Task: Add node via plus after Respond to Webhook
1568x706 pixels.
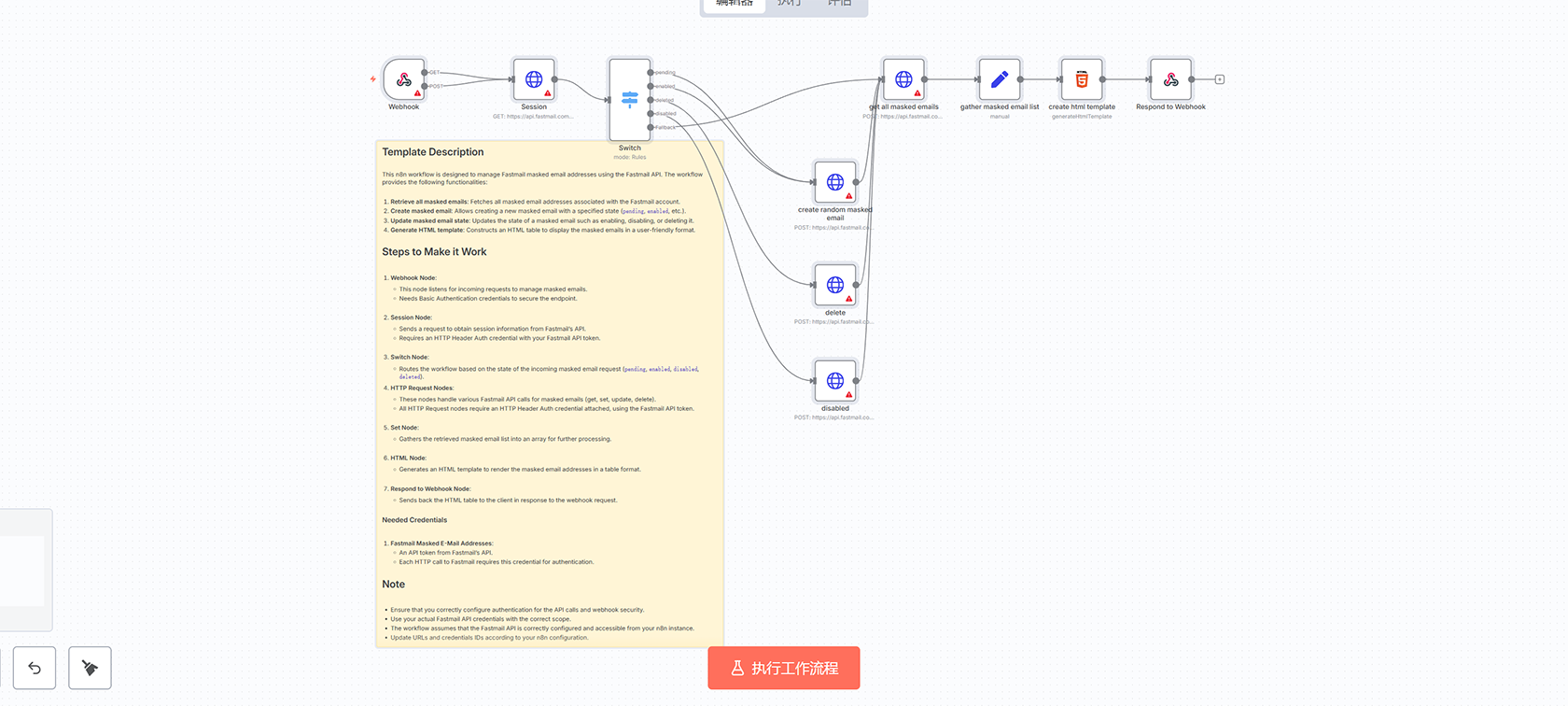Action: (x=1219, y=79)
